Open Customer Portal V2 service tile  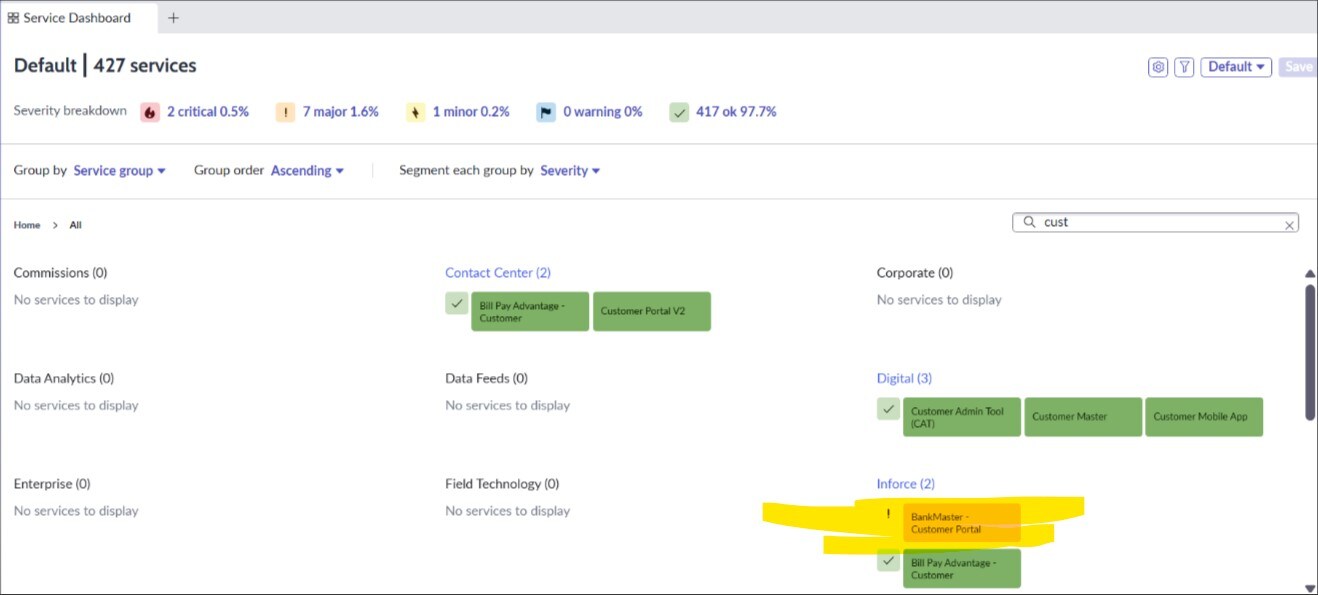[x=652, y=311]
